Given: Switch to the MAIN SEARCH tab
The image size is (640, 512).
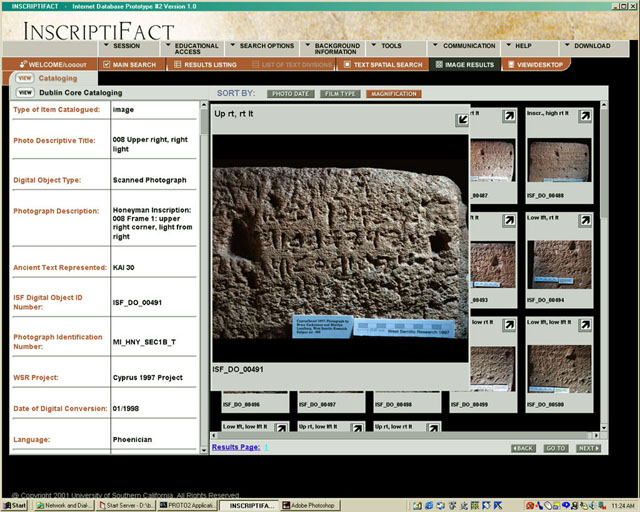Looking at the screenshot, I should pyautogui.click(x=130, y=65).
